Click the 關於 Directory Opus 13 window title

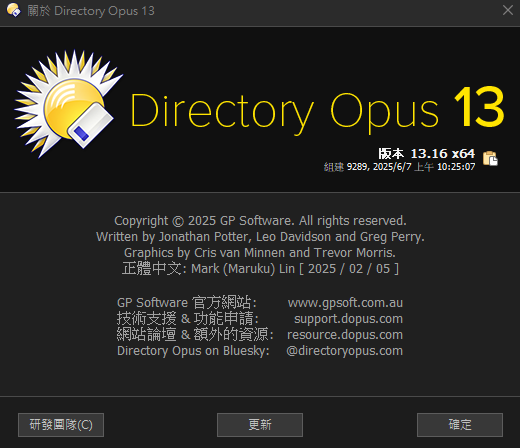(91, 11)
